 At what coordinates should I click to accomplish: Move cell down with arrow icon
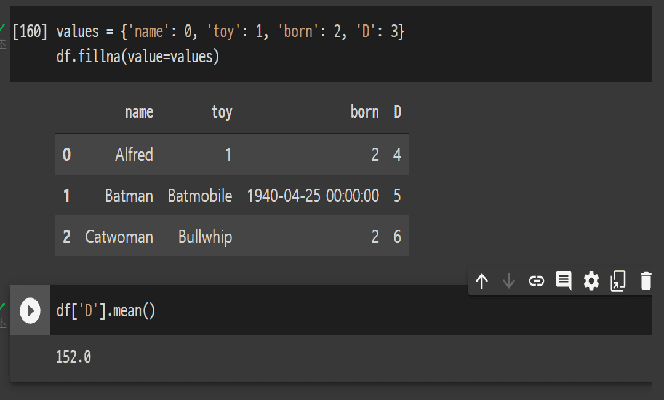tap(508, 282)
